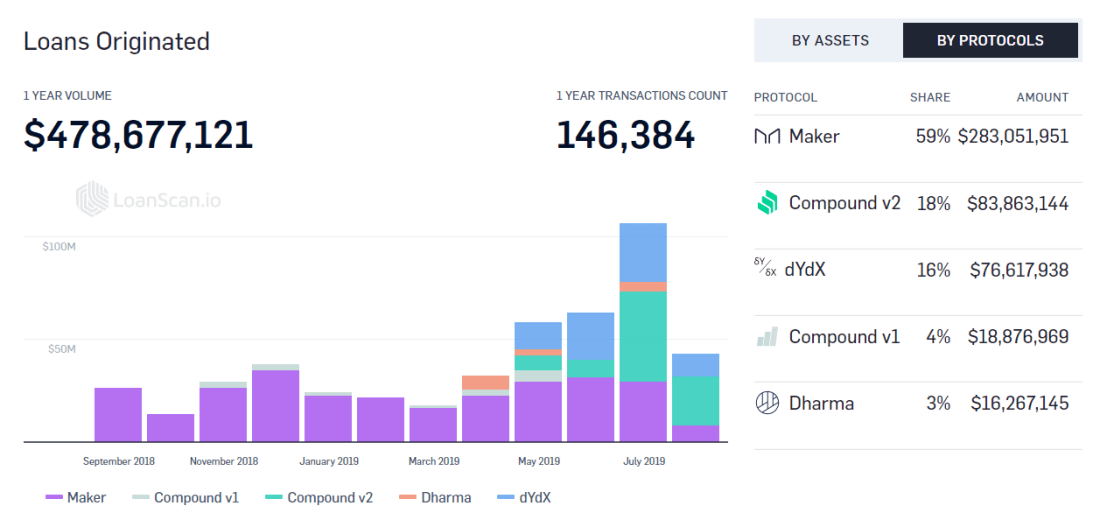This screenshot has width=1100, height=513.
Task: Toggle the Compound v1 legend entry
Action: pyautogui.click(x=185, y=498)
